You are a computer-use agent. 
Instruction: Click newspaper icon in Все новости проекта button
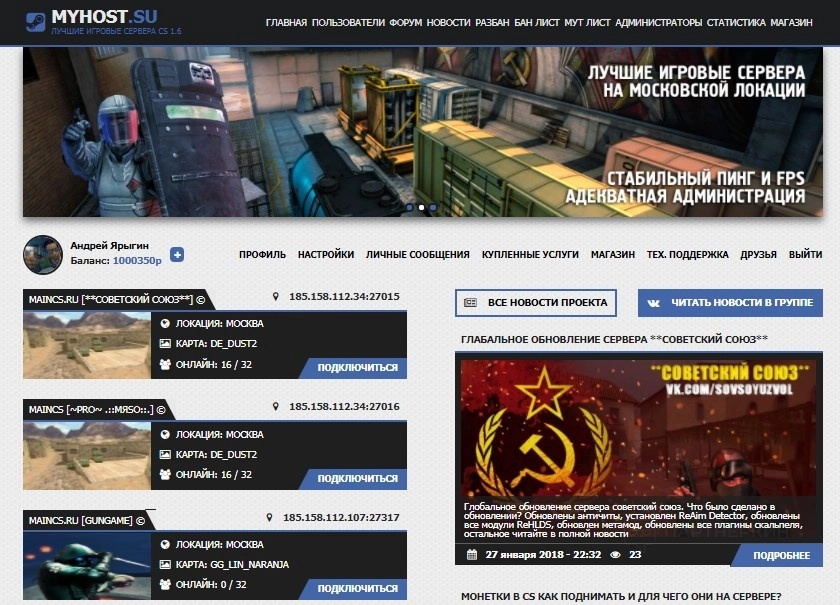point(470,303)
